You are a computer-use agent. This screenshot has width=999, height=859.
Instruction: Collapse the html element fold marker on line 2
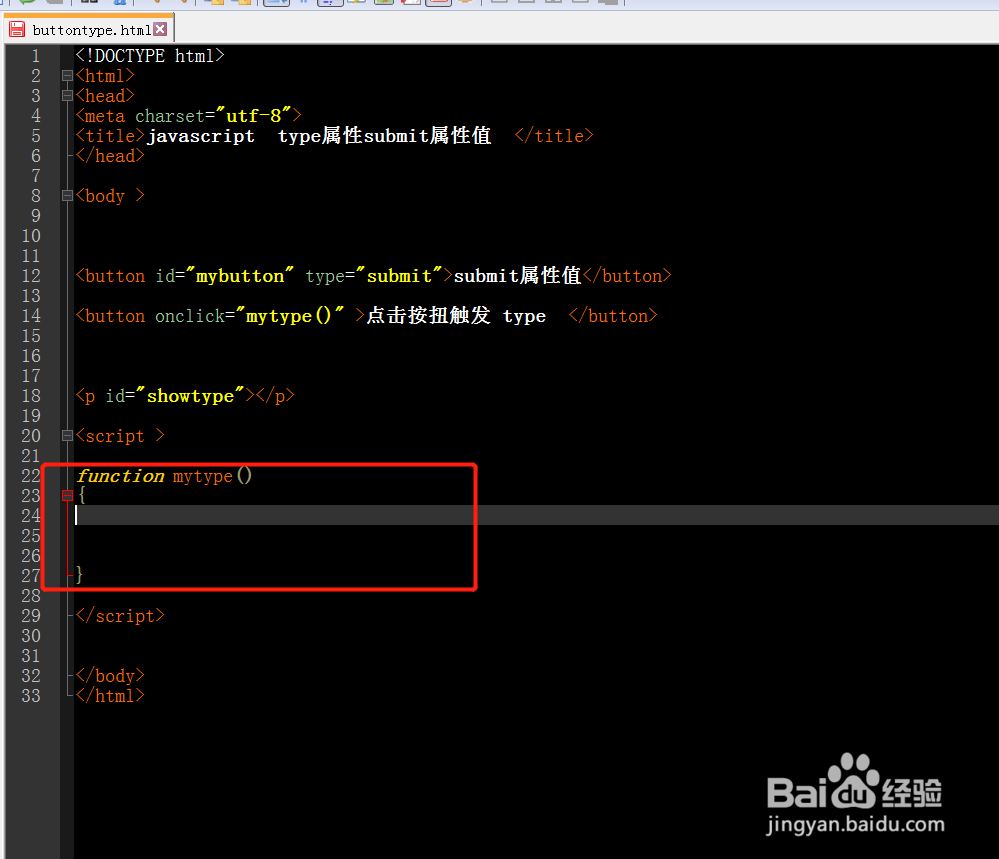pyautogui.click(x=67, y=74)
